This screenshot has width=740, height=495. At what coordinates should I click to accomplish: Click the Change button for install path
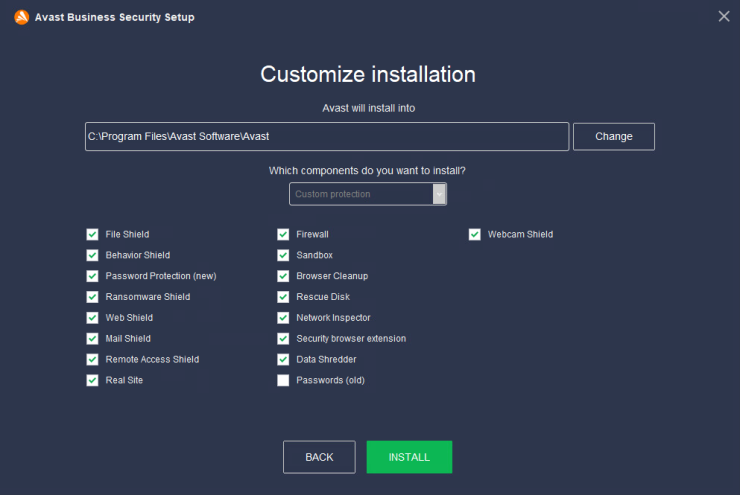(614, 136)
